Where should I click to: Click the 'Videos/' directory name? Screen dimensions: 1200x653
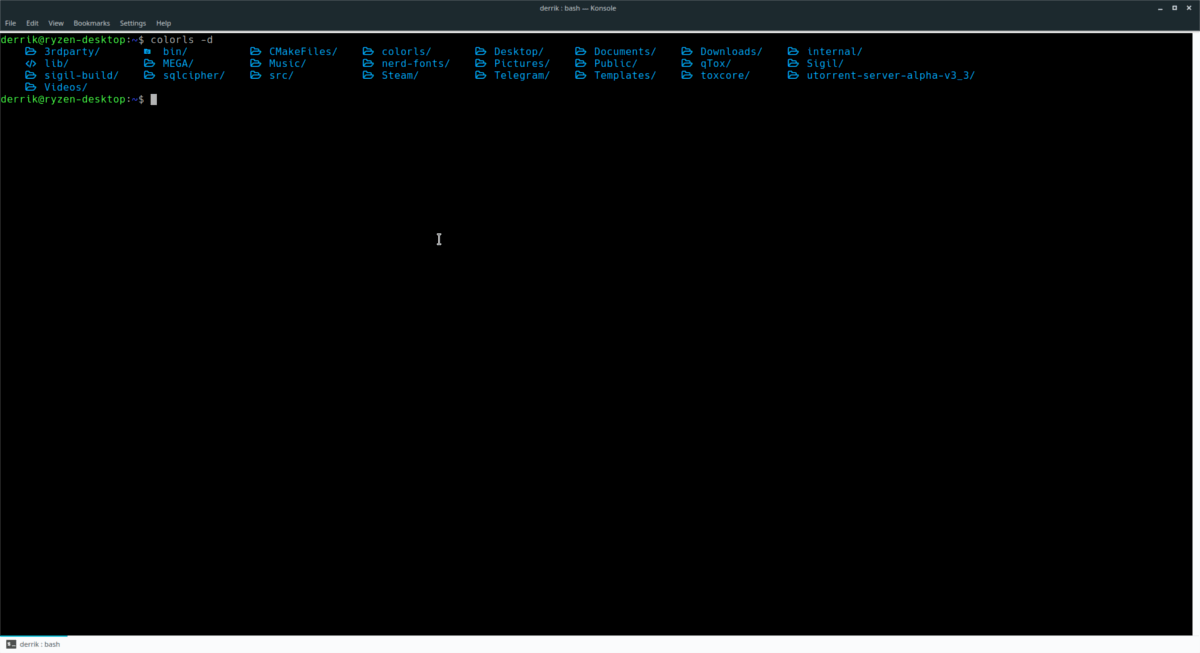click(66, 87)
